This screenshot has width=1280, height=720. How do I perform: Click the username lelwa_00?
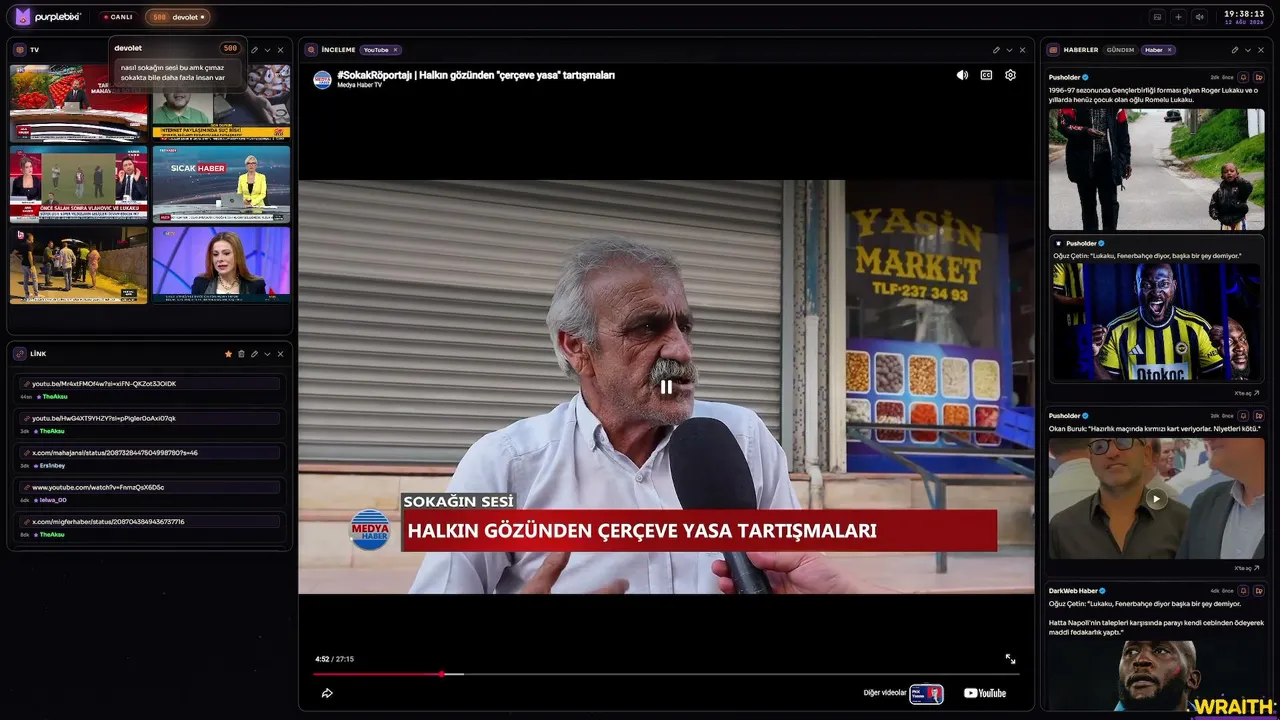53,500
